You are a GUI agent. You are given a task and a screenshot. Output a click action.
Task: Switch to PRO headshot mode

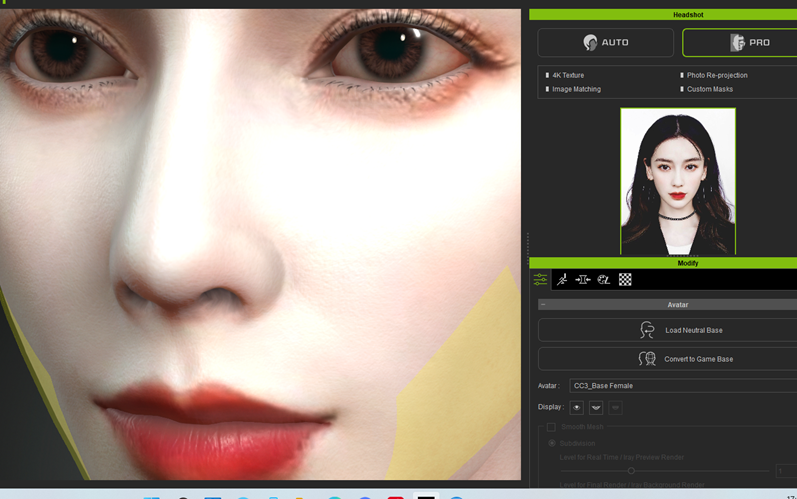coord(740,42)
